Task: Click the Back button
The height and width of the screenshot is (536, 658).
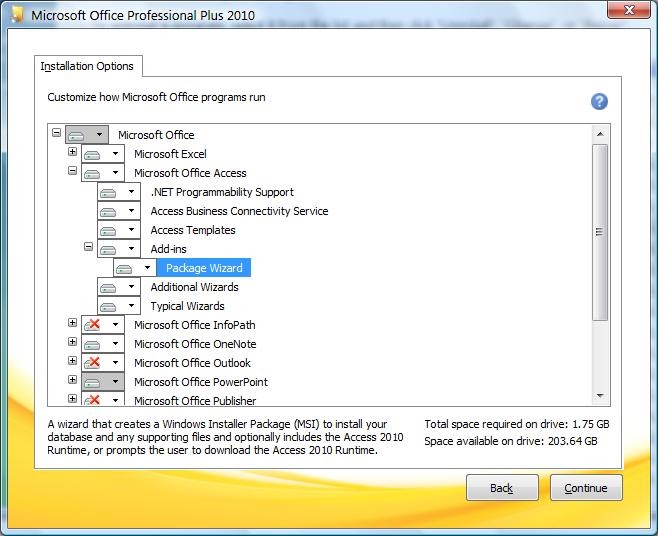Action: pos(502,488)
